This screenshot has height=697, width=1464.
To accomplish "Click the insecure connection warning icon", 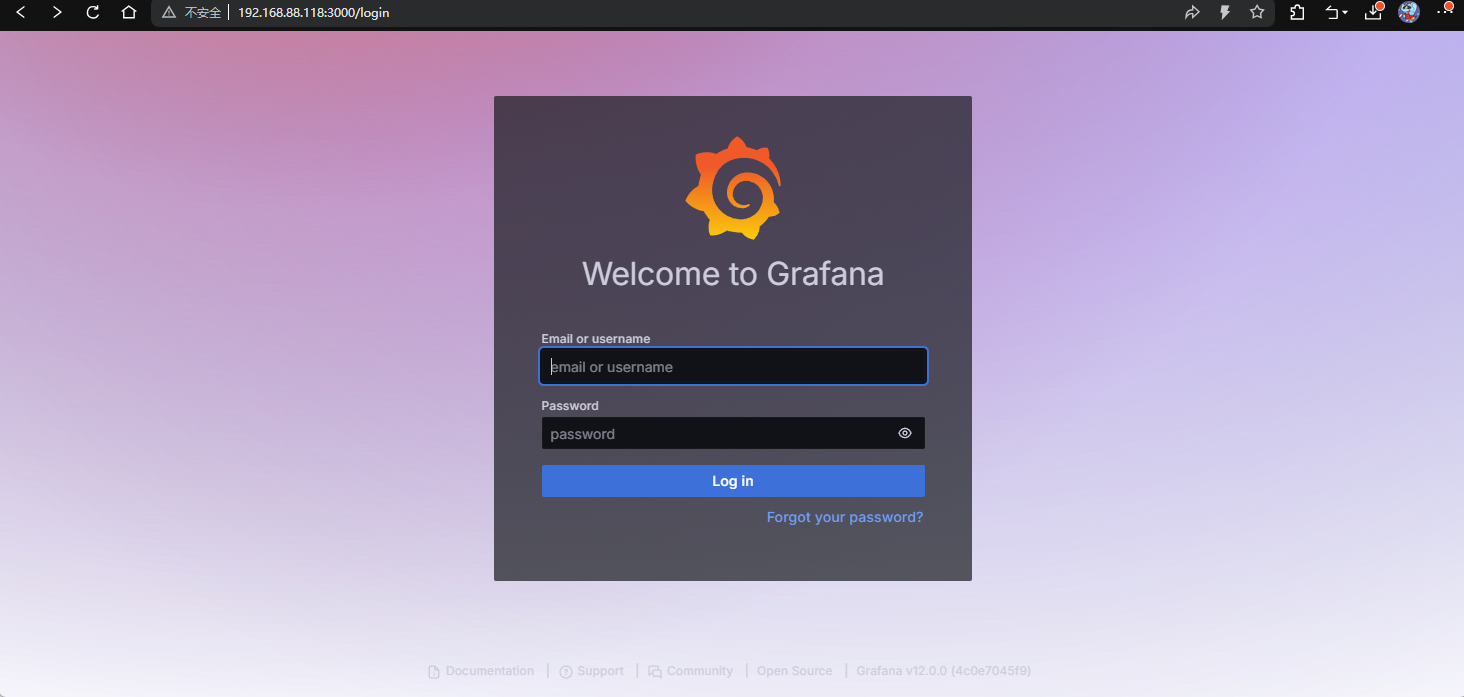I will click(169, 13).
